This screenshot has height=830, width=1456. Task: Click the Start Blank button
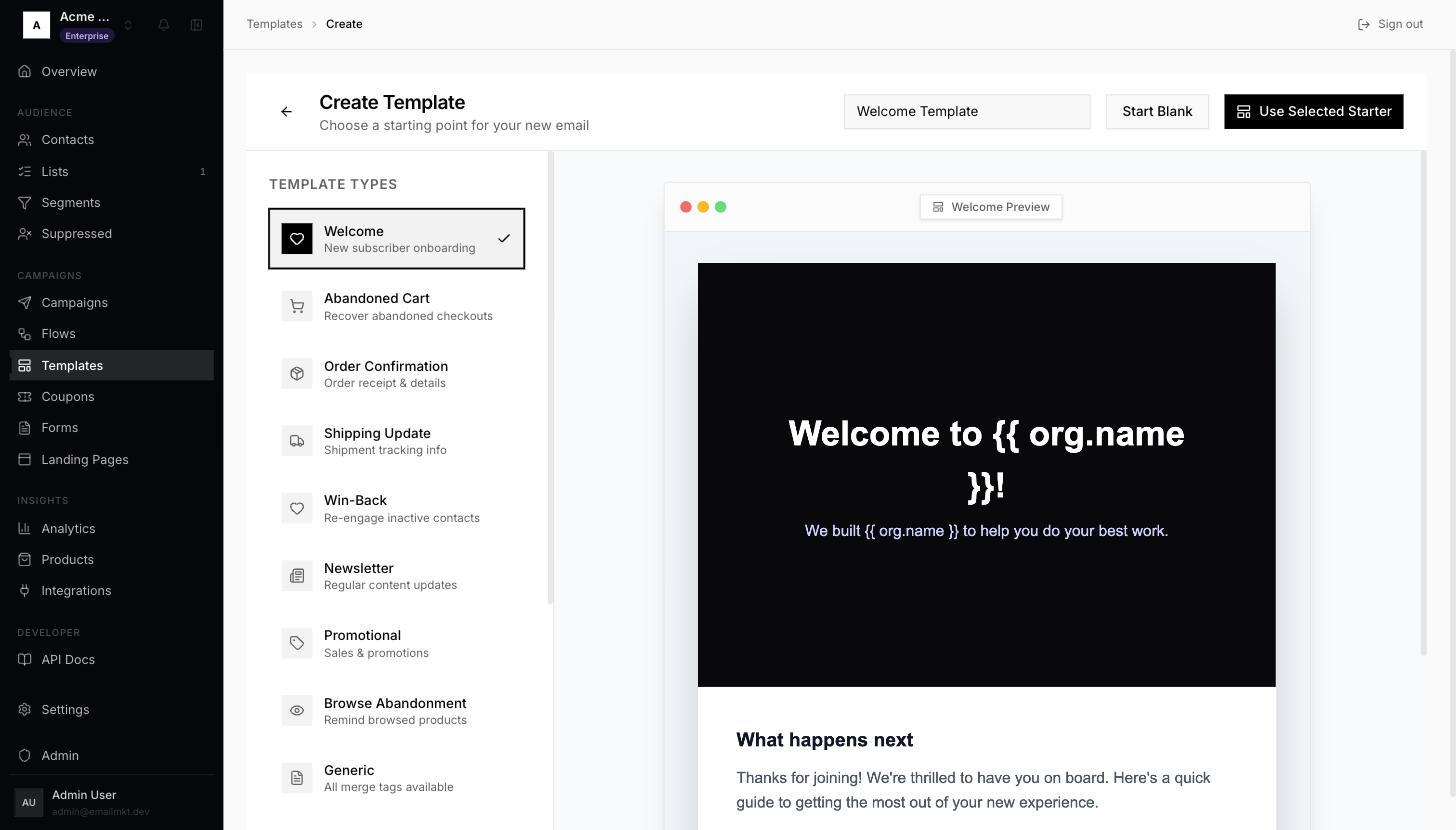[x=1157, y=112]
